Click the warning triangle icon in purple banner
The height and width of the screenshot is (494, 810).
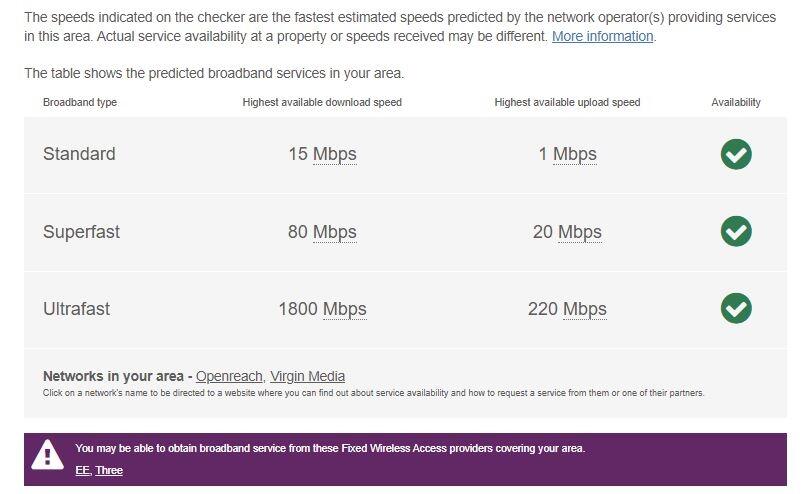click(47, 456)
